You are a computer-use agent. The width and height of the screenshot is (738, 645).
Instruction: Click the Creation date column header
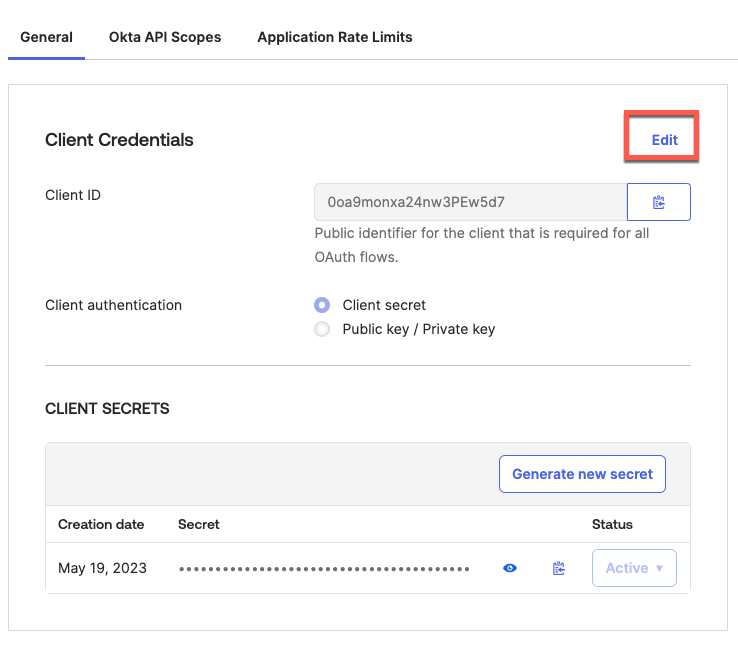tap(101, 524)
